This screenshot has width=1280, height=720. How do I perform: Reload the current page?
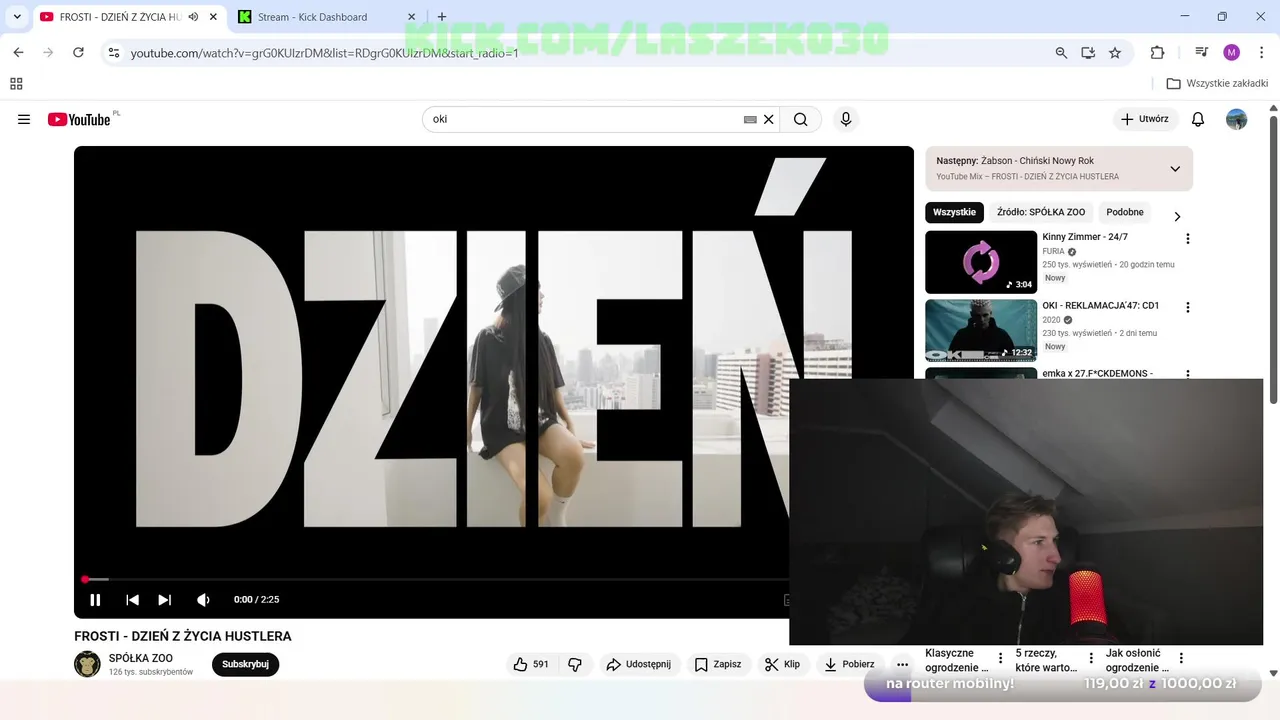click(x=78, y=52)
